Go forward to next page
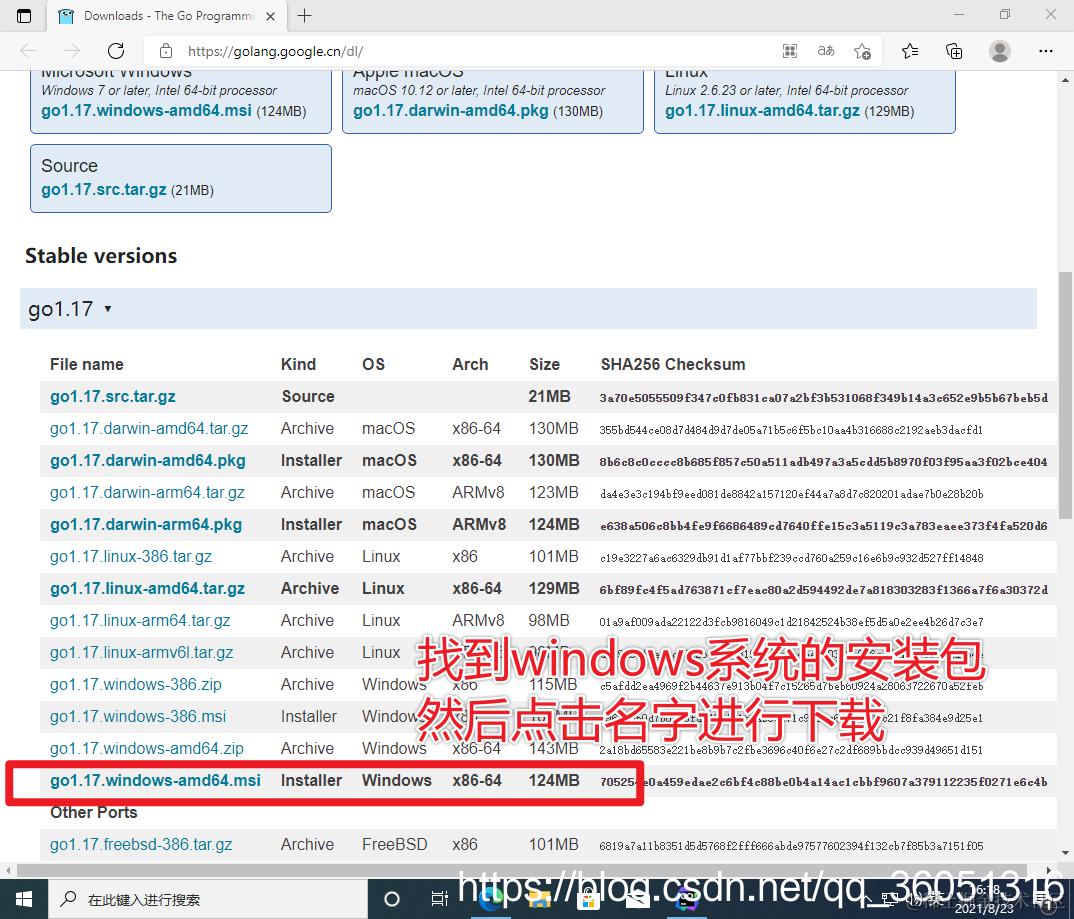Viewport: 1074px width, 919px height. [72, 51]
